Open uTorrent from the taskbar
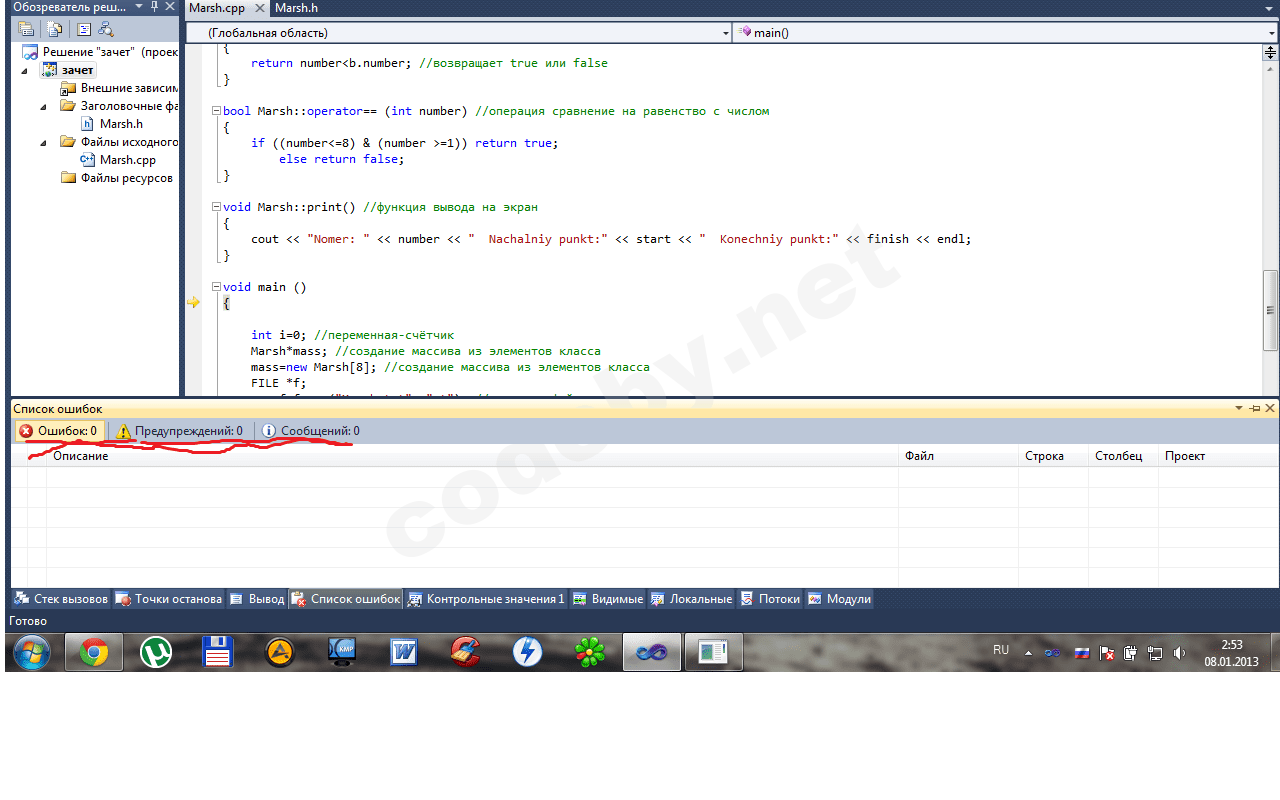Image resolution: width=1280 pixels, height=800 pixels. pos(156,652)
